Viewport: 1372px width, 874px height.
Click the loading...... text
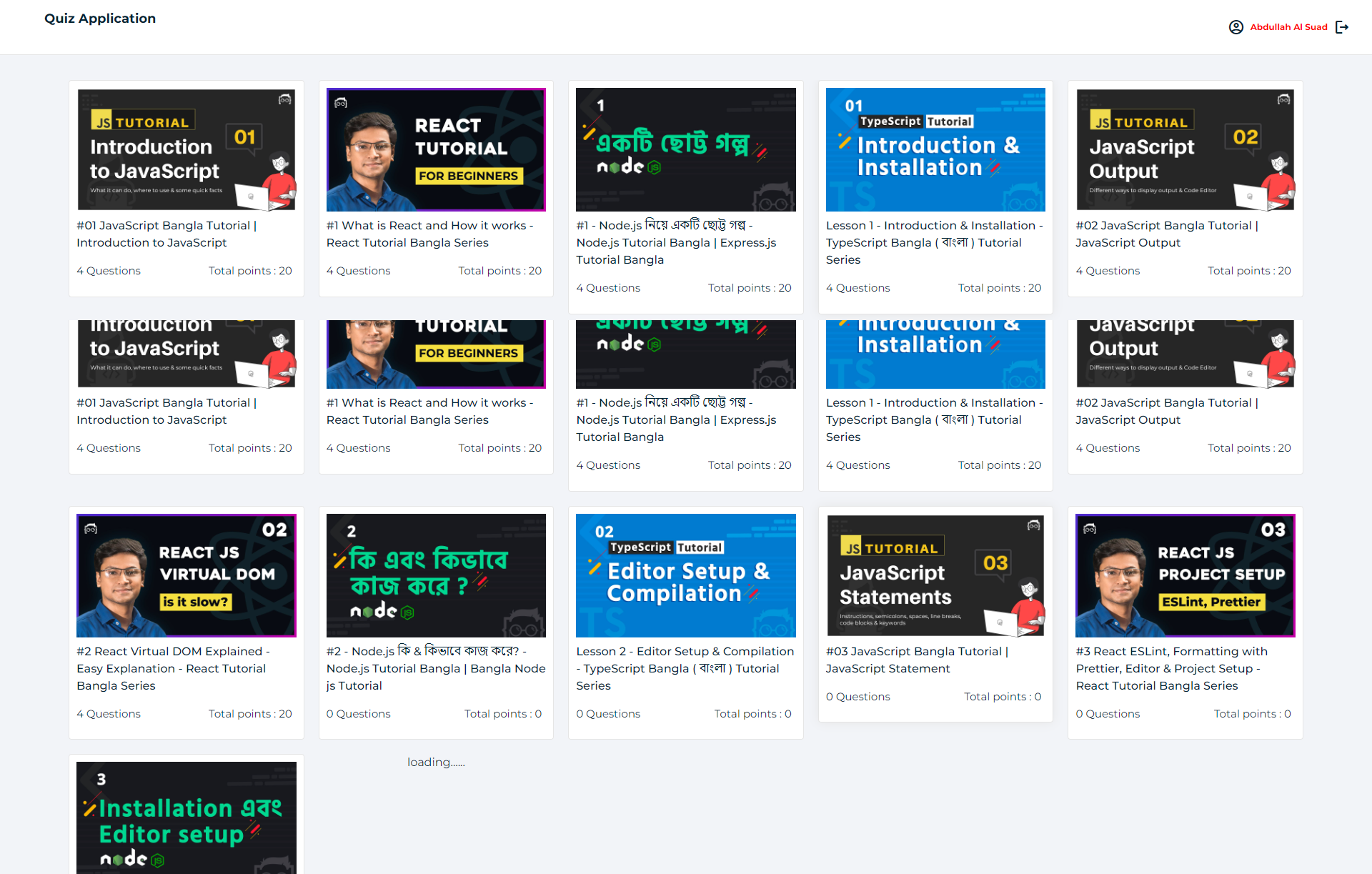pyautogui.click(x=436, y=763)
